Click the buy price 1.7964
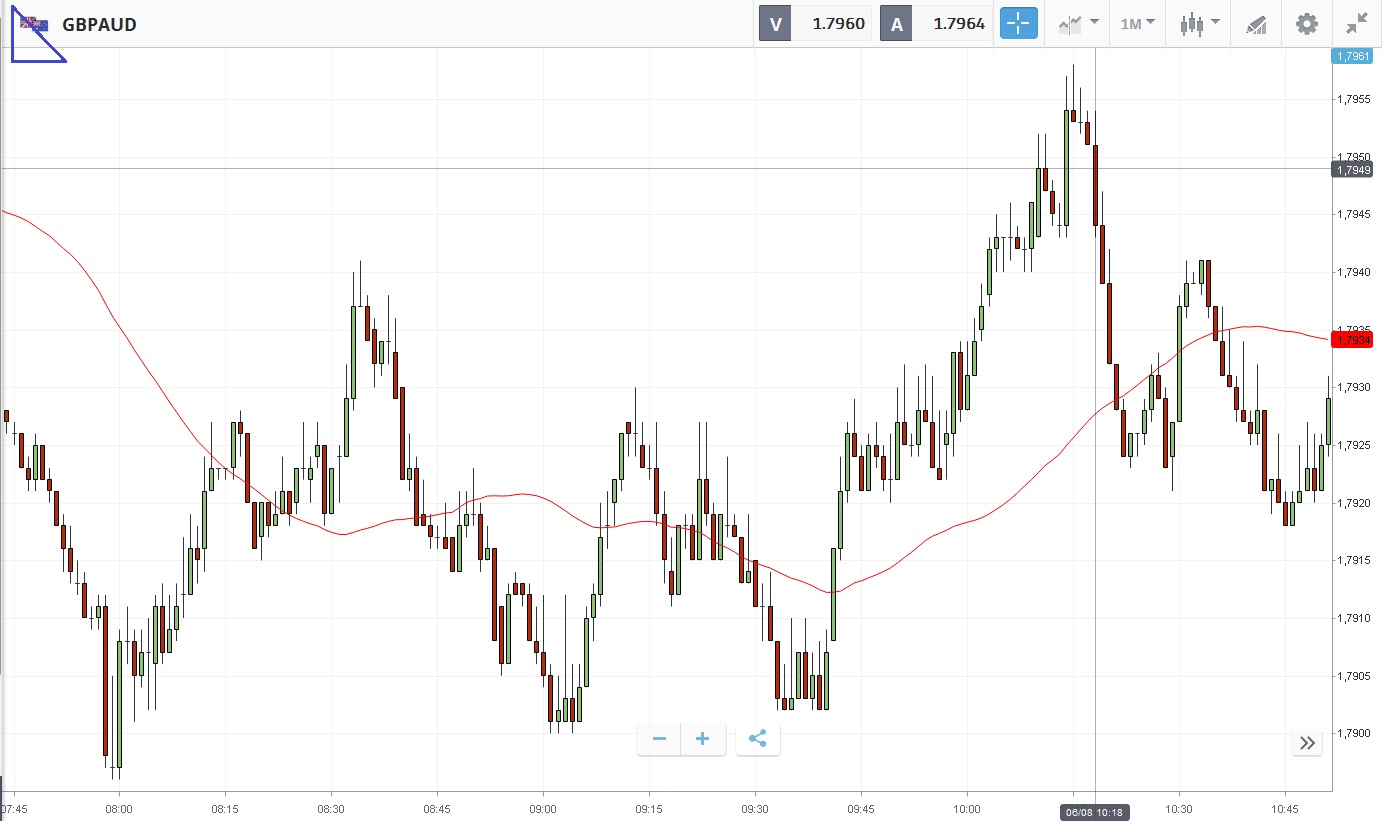 point(959,24)
